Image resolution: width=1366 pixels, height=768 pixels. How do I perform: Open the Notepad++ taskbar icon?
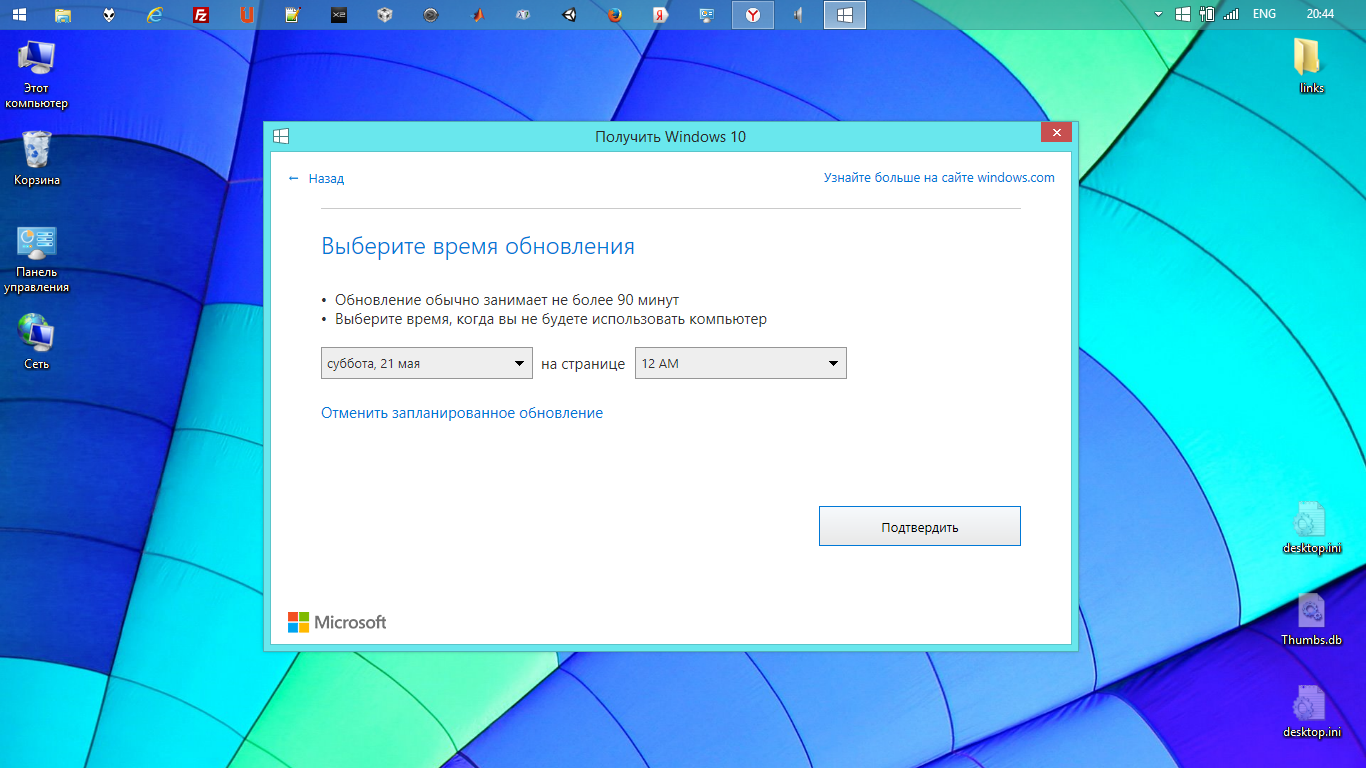[x=293, y=15]
